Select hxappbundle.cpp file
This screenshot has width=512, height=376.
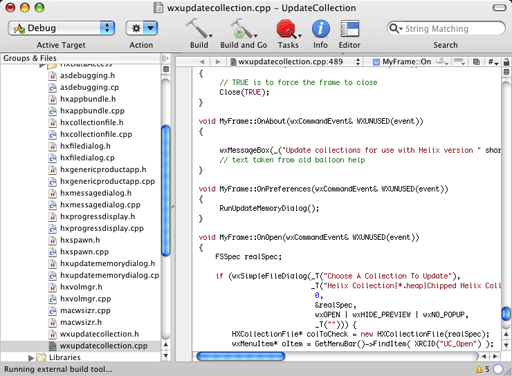pos(92,111)
